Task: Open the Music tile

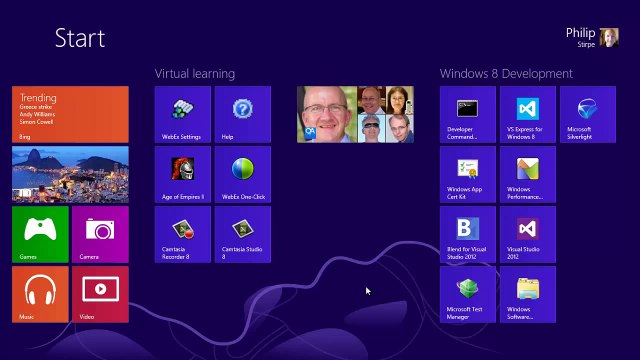Action: 40,294
